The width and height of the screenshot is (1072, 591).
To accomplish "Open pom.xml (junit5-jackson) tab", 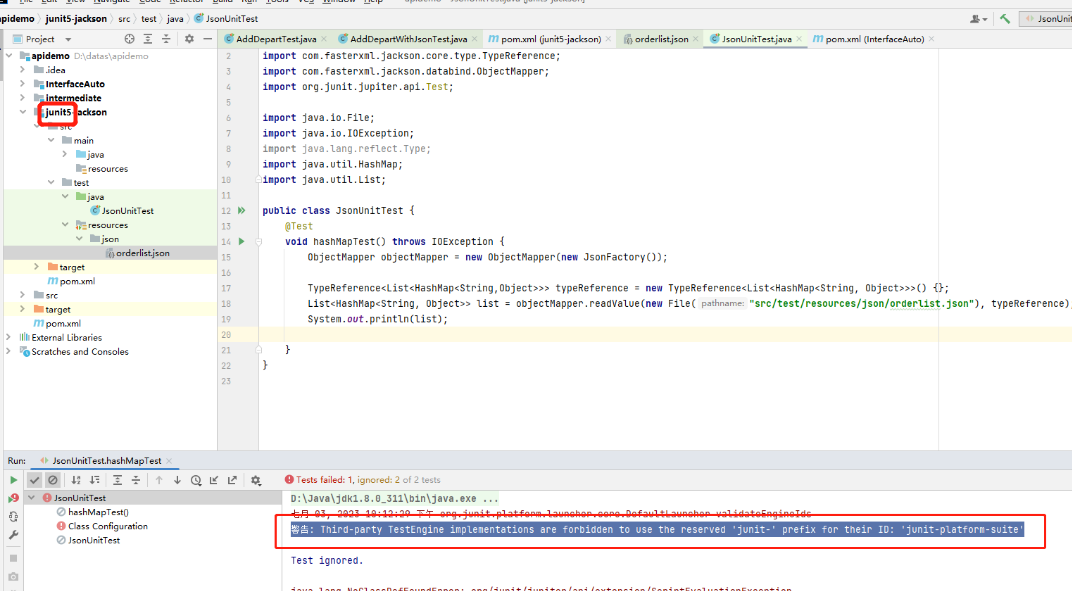I will pyautogui.click(x=546, y=39).
